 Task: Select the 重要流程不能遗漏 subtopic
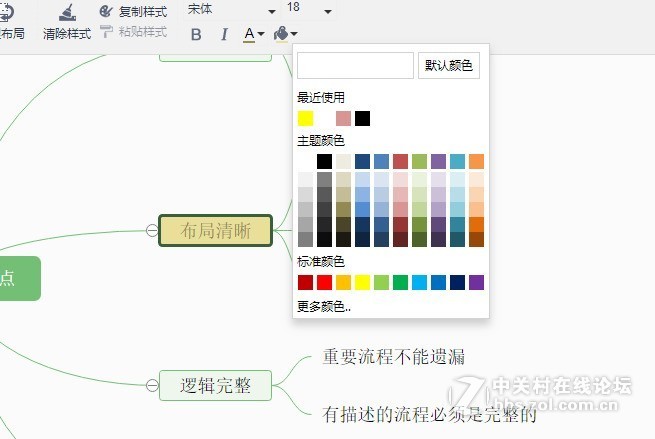coord(394,357)
